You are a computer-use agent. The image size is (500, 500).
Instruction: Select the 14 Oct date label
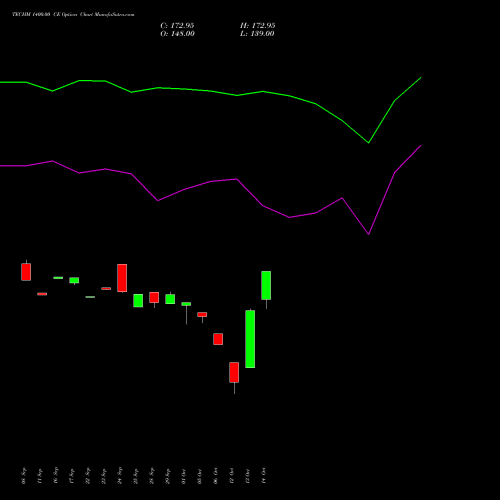[264, 476]
